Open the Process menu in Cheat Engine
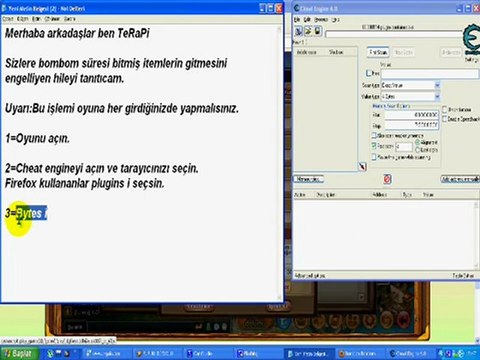The height and width of the screenshot is (360, 480). pyautogui.click(x=321, y=20)
